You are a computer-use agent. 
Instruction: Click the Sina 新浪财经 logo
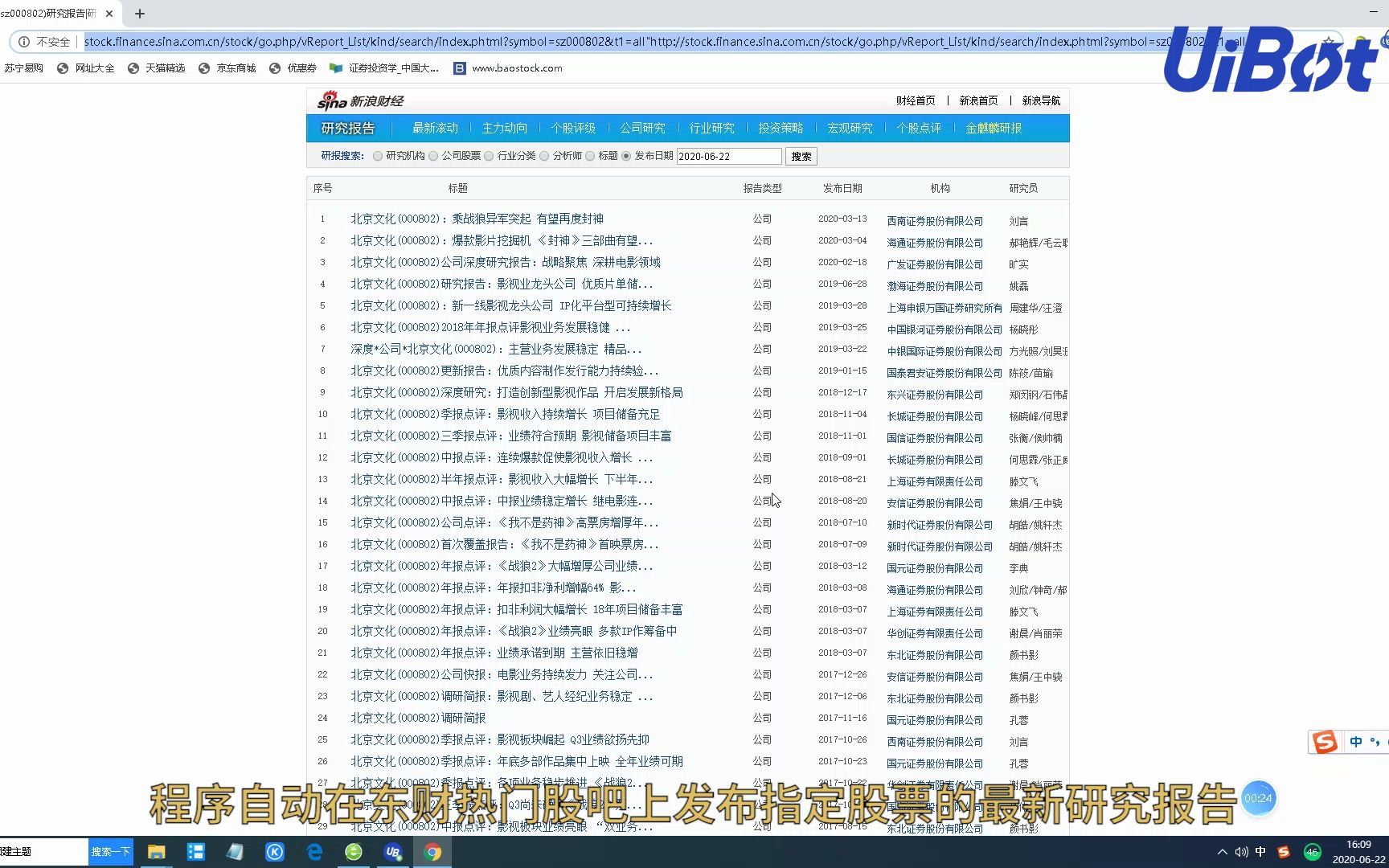click(x=360, y=100)
